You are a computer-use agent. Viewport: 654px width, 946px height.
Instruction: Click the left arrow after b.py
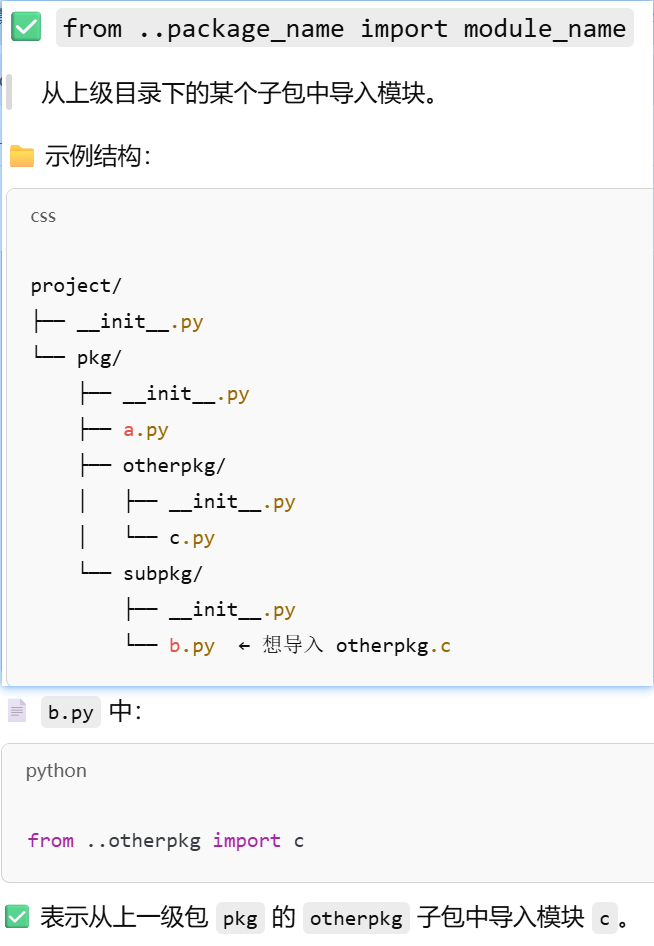point(244,646)
